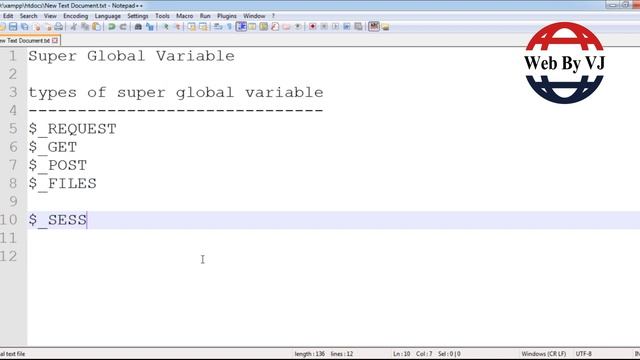The width and height of the screenshot is (640, 360).
Task: Click the Save All toolbar icon
Action: (x=24, y=27)
